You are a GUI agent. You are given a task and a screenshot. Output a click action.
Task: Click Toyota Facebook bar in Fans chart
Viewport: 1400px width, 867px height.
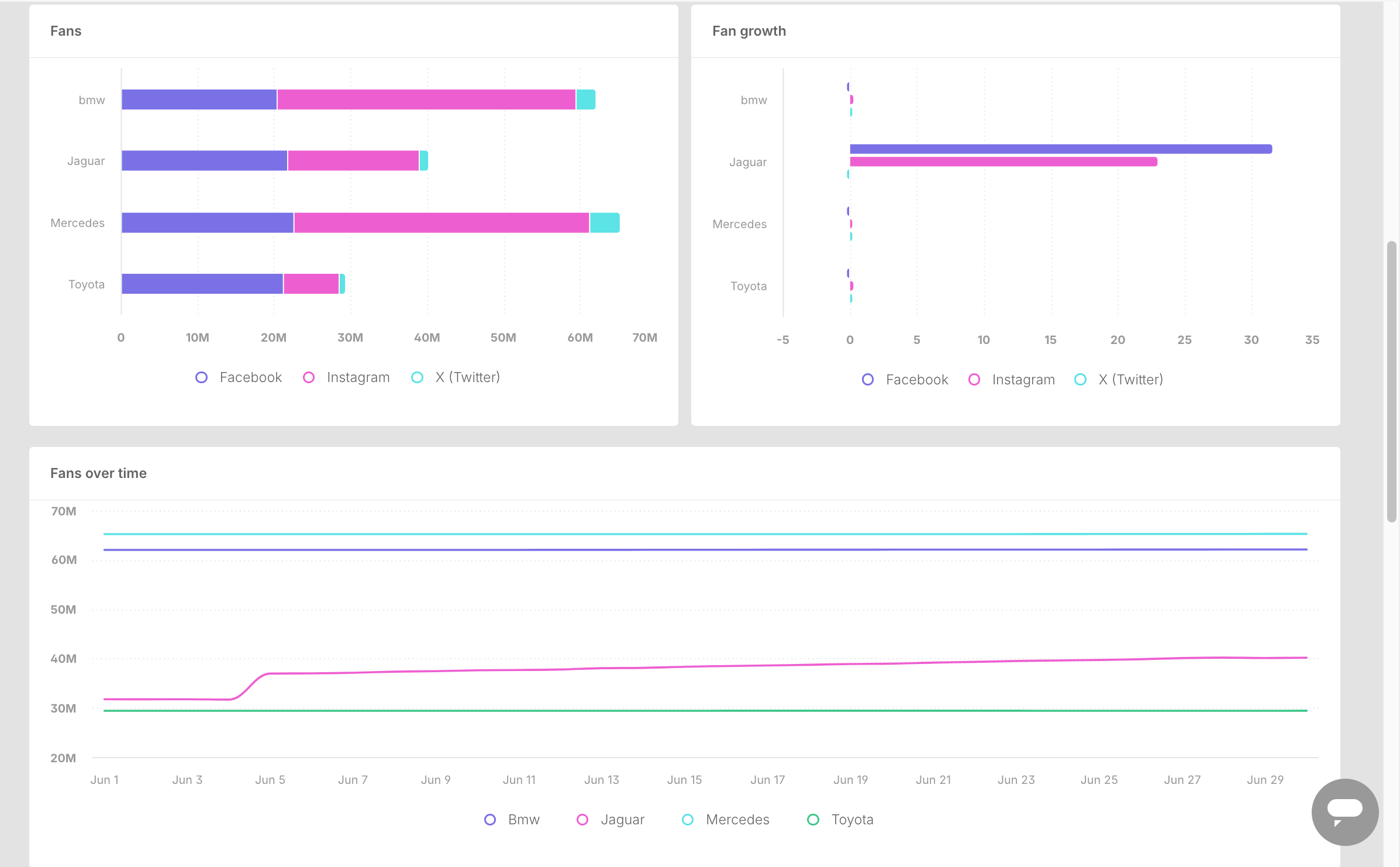(202, 284)
